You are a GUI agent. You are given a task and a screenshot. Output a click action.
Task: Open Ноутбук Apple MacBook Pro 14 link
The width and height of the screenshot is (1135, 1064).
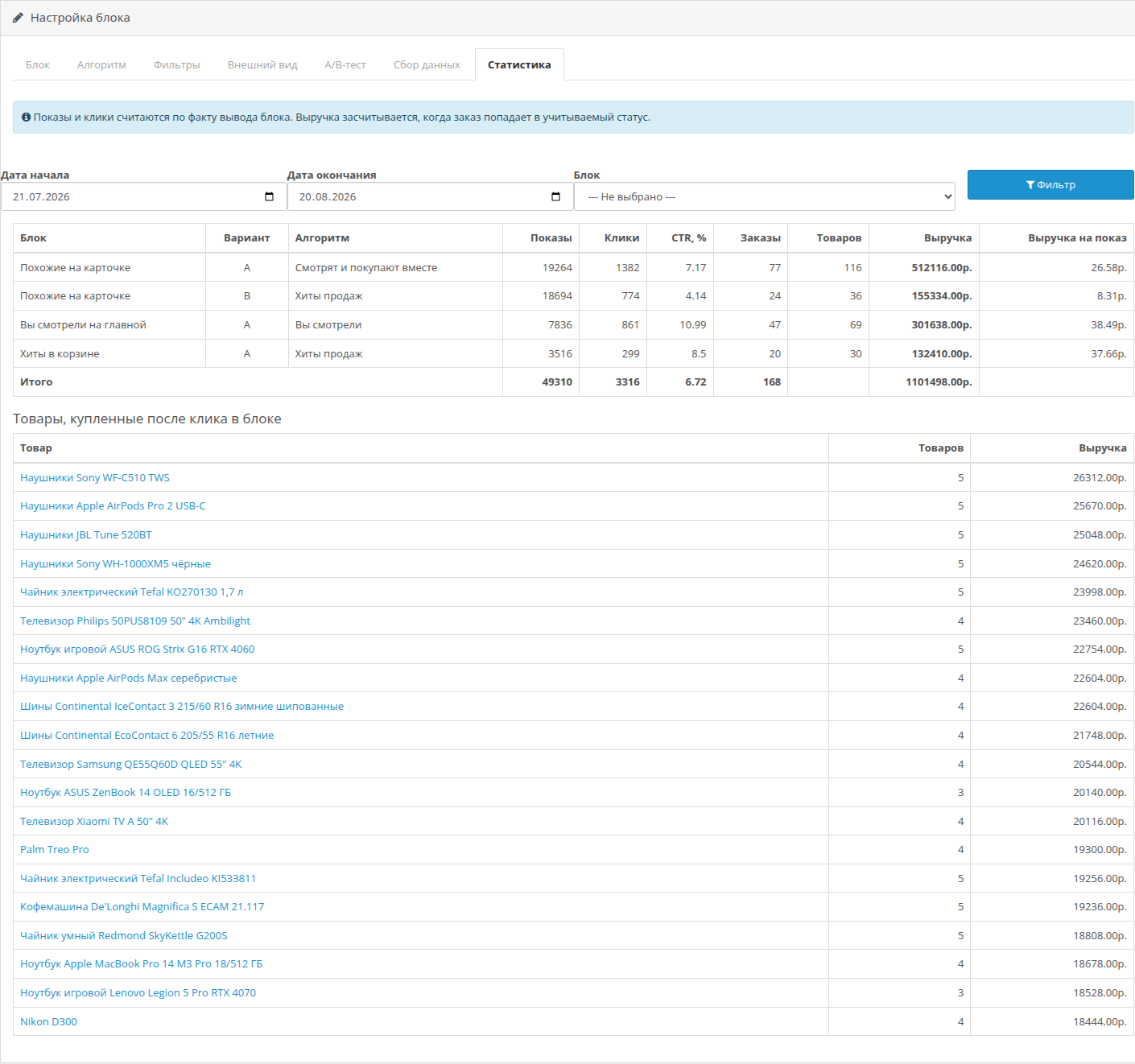pos(141,964)
